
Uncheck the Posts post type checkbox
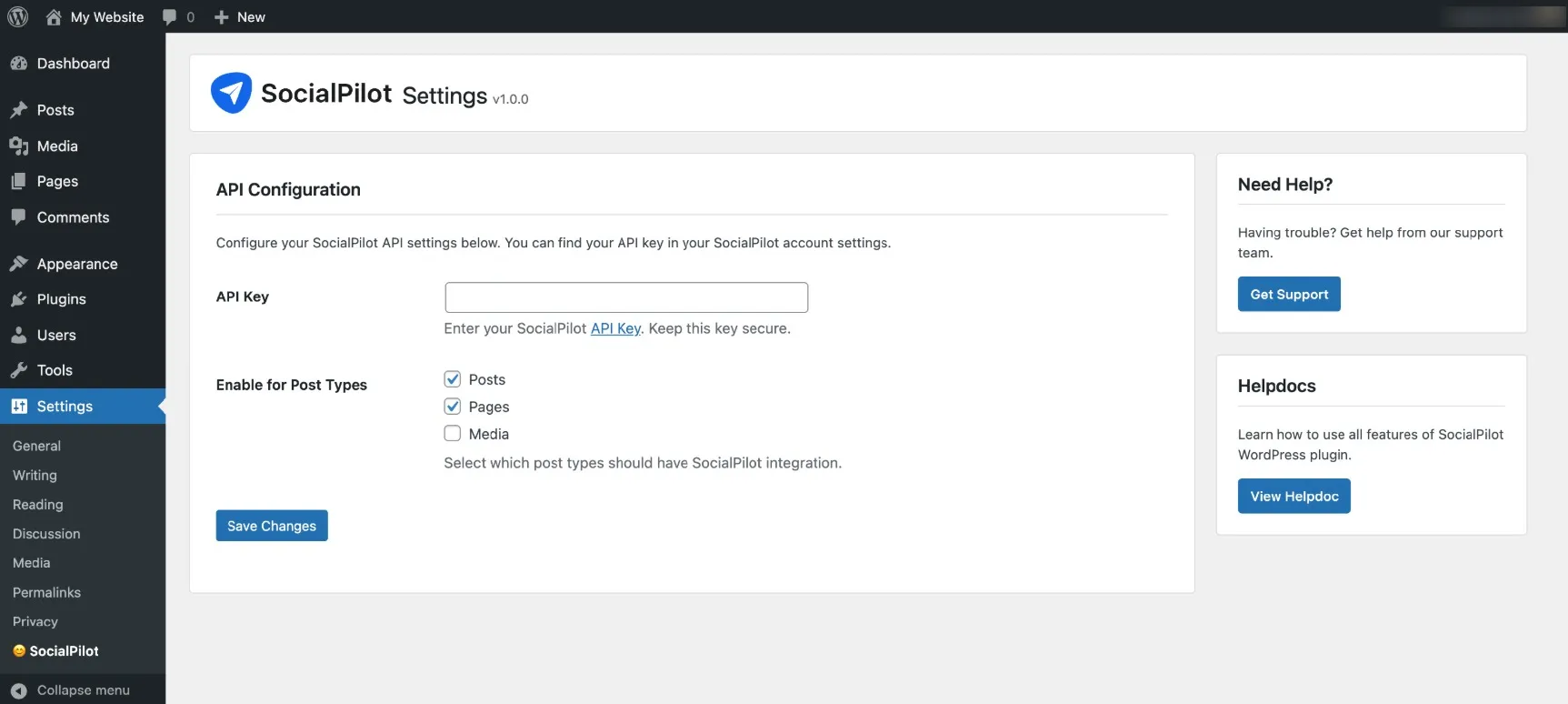tap(453, 379)
